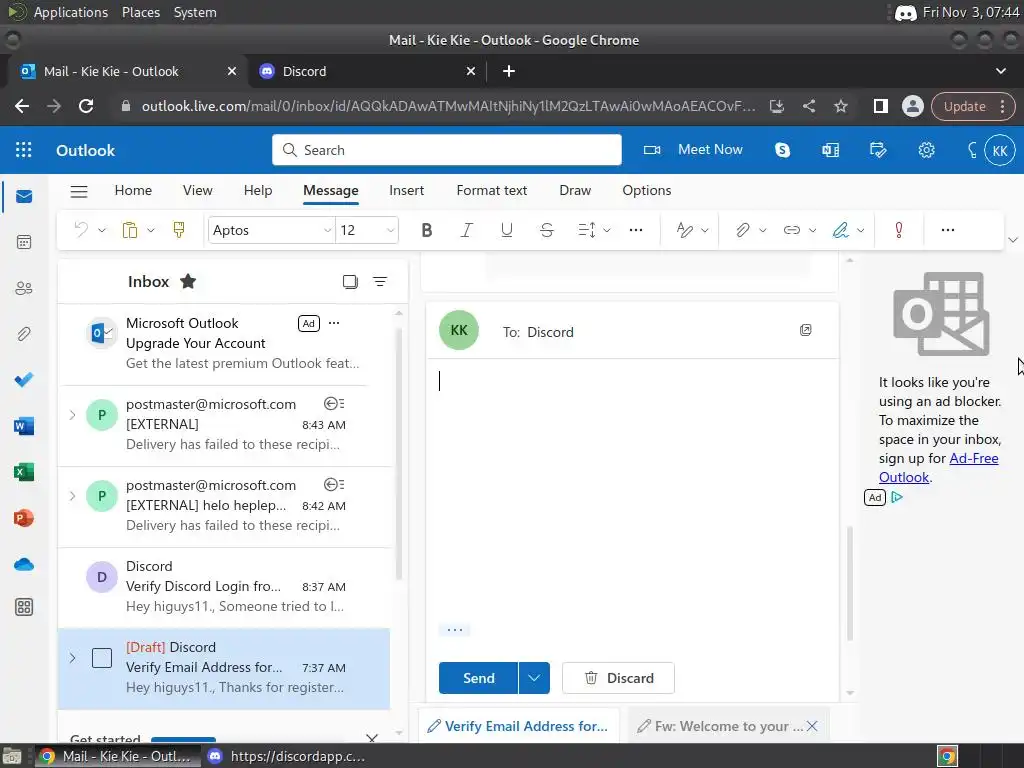Mark message as high importance
This screenshot has width=1024, height=768.
click(x=899, y=230)
